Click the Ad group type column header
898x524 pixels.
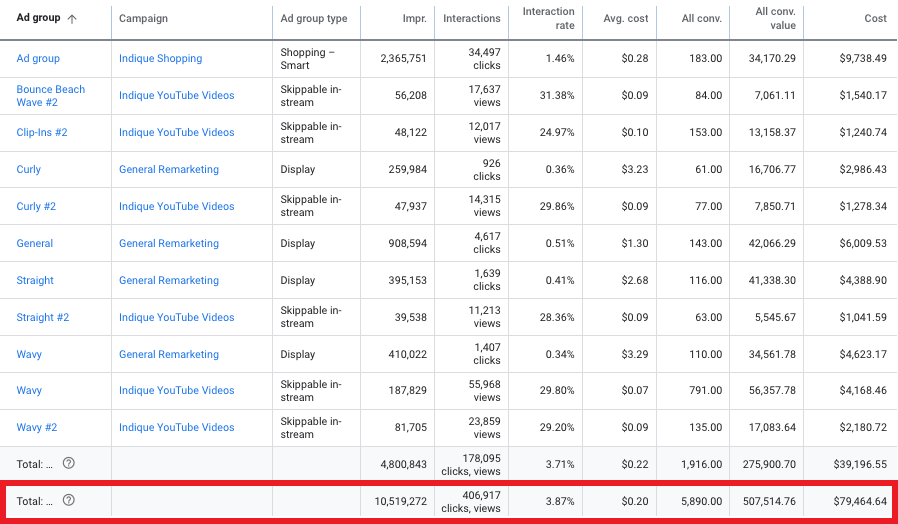tap(314, 18)
